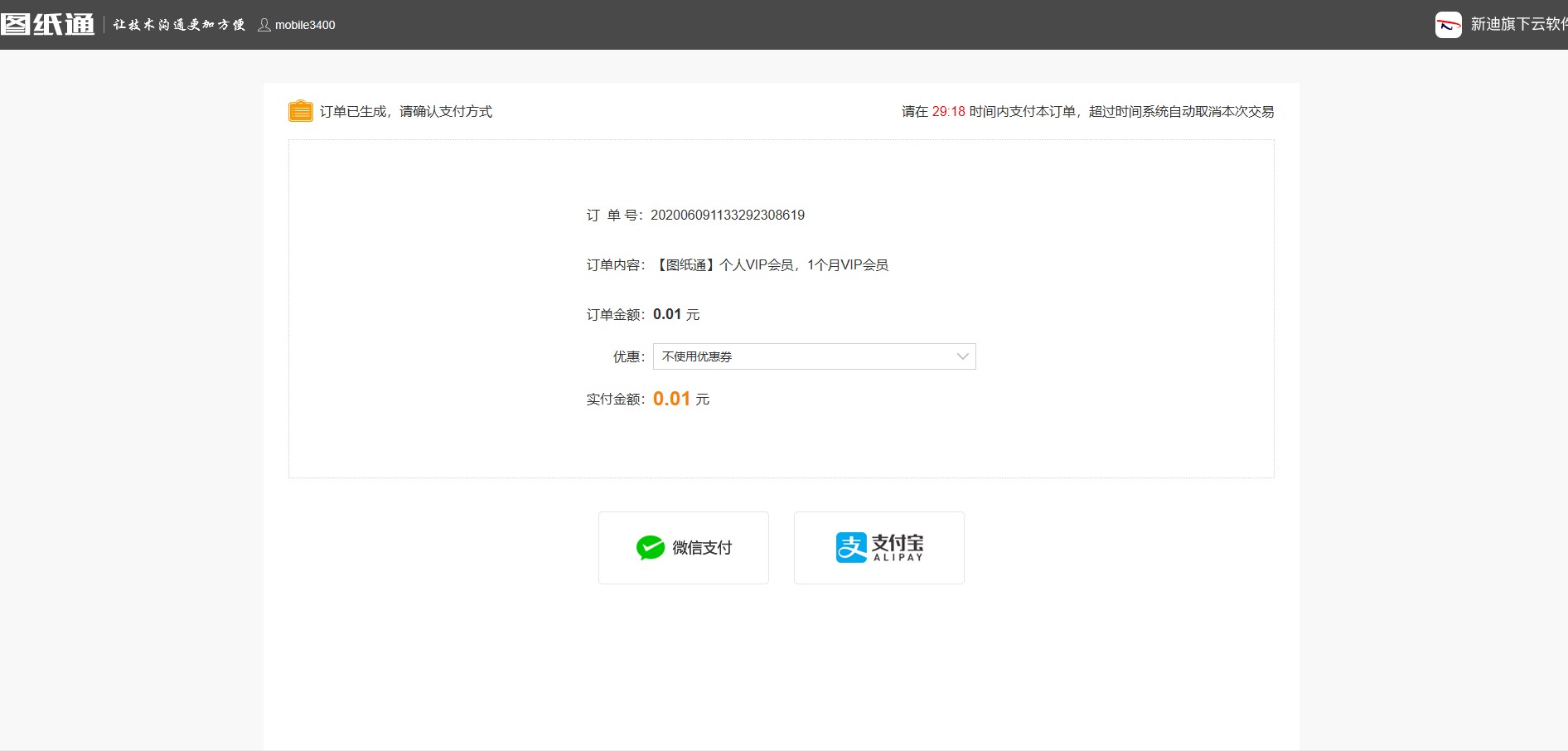Click the orange order list icon
This screenshot has height=751, width=1568.
click(300, 111)
